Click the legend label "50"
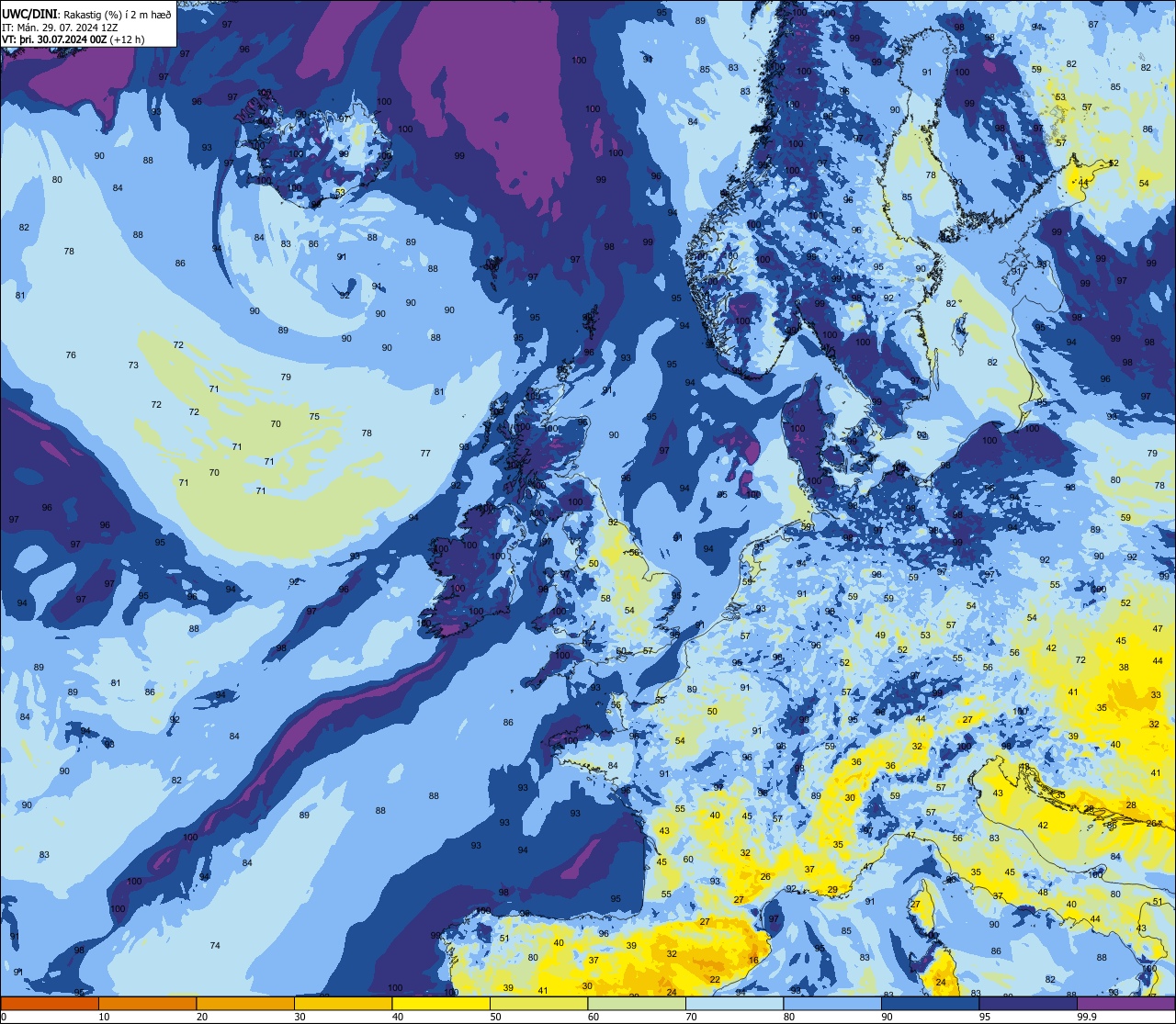Image resolution: width=1176 pixels, height=1024 pixels. 495,1016
